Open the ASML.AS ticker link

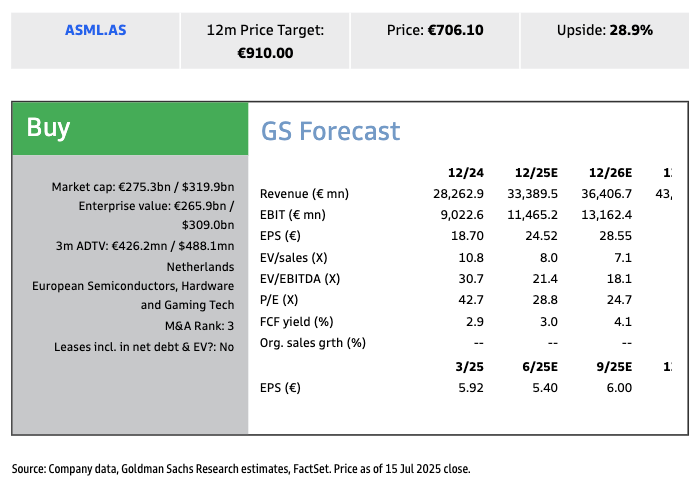coord(95,30)
